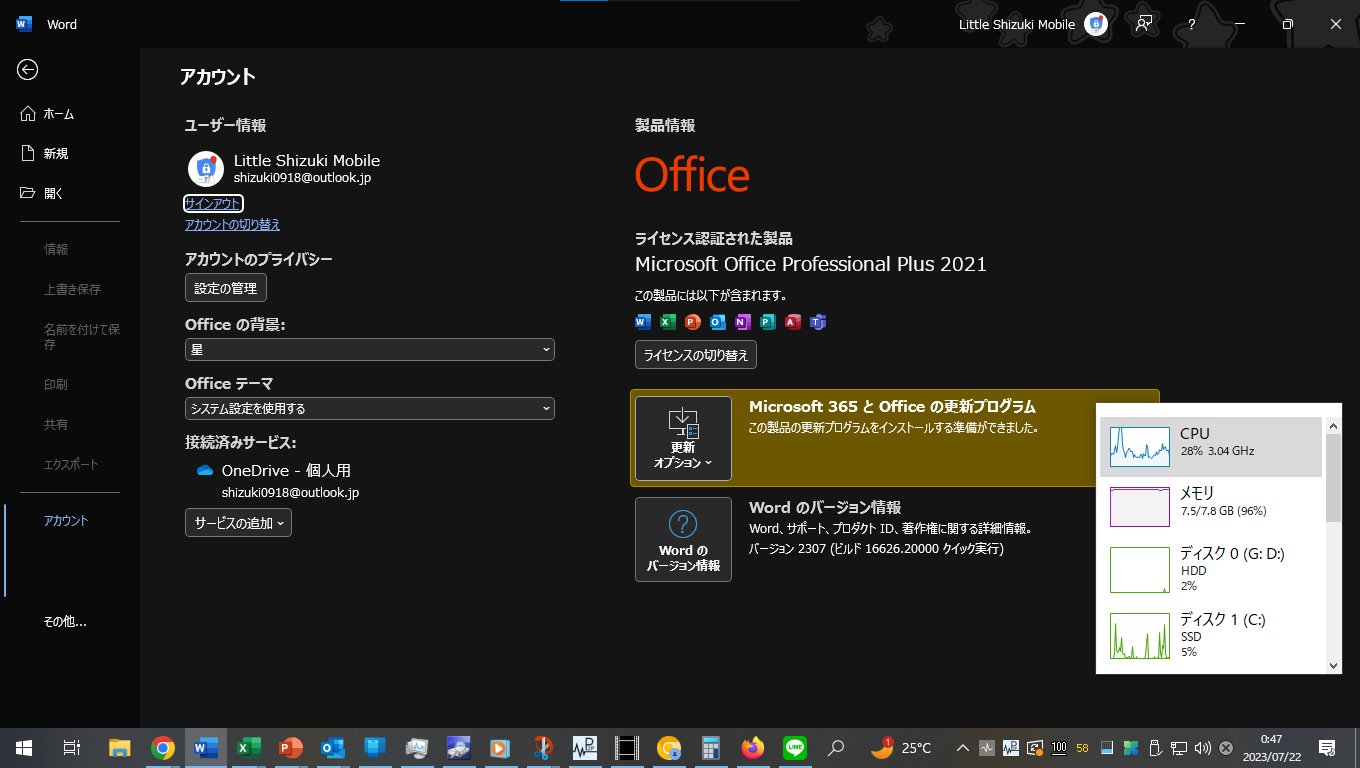Screen dimensions: 1360x768
Task: Click the Word product icon under included apps
Action: click(643, 322)
